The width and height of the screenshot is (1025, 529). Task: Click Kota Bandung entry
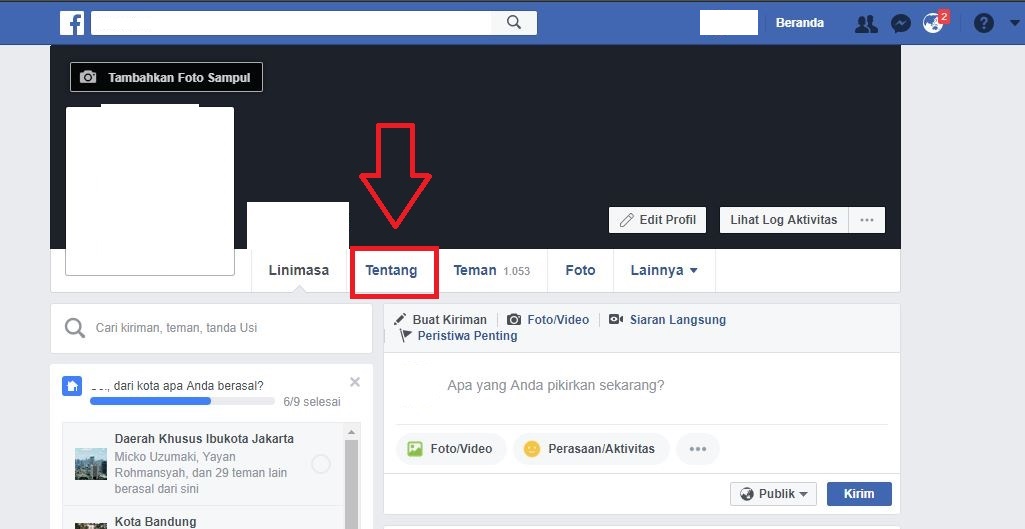(156, 521)
